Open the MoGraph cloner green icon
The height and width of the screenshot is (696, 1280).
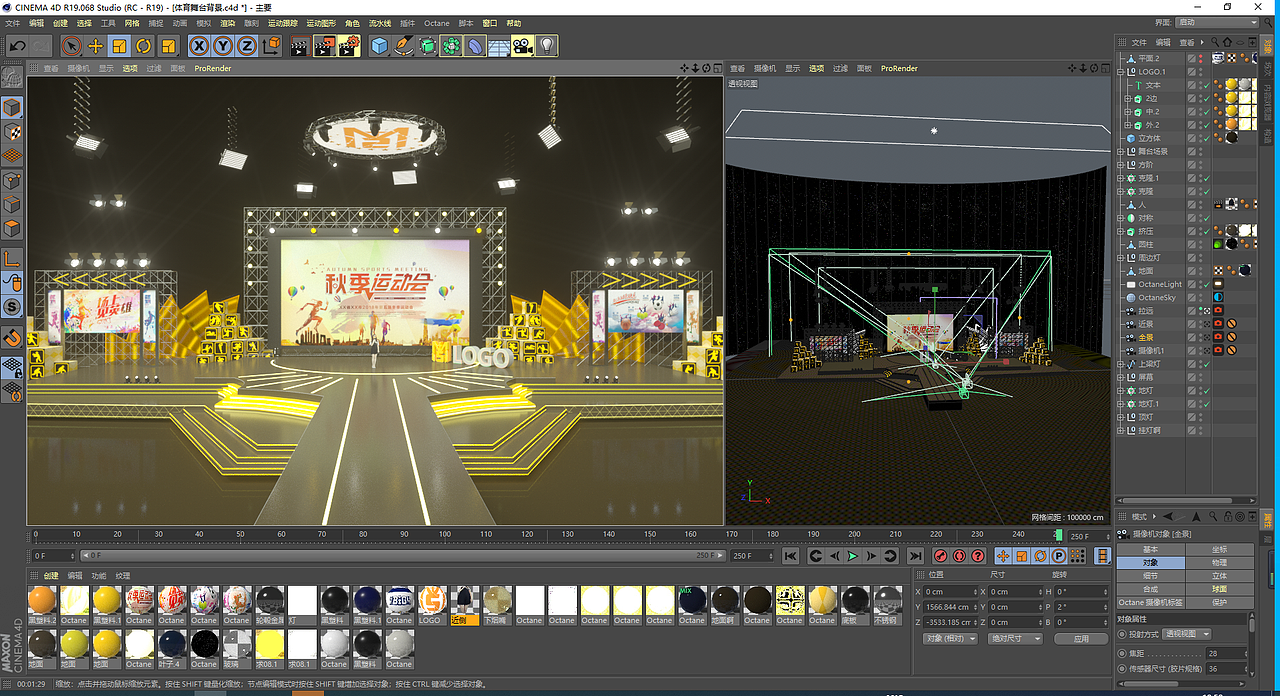click(x=452, y=45)
